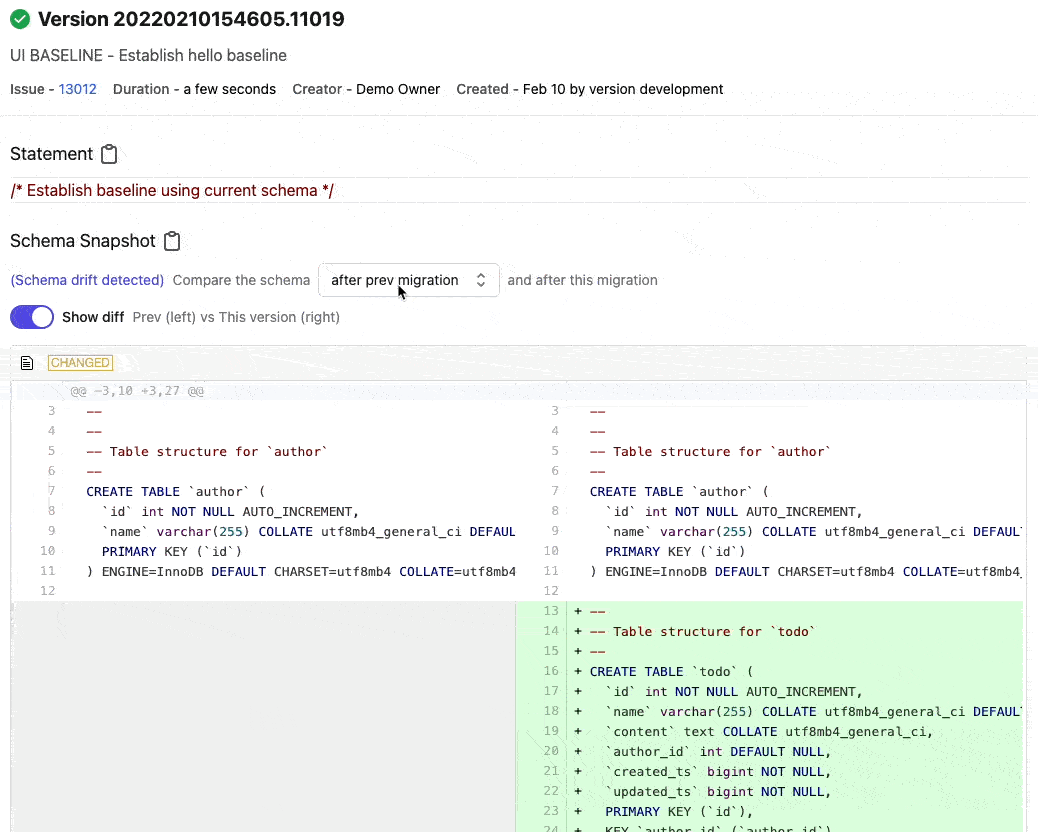This screenshot has width=1038, height=832.
Task: Open issue 13012 link
Action: point(77,89)
